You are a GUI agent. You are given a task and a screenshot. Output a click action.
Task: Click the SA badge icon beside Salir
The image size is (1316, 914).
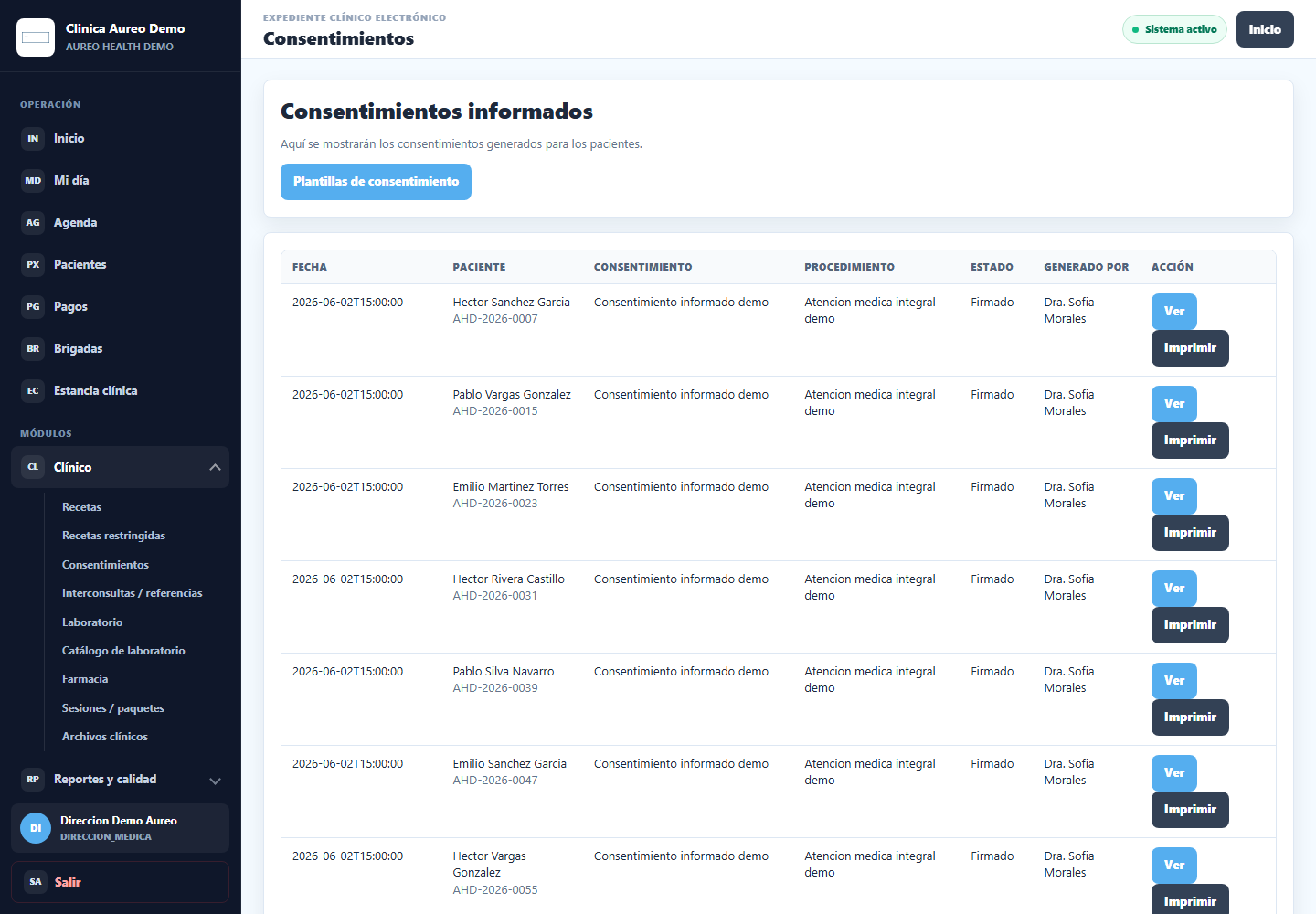(36, 882)
